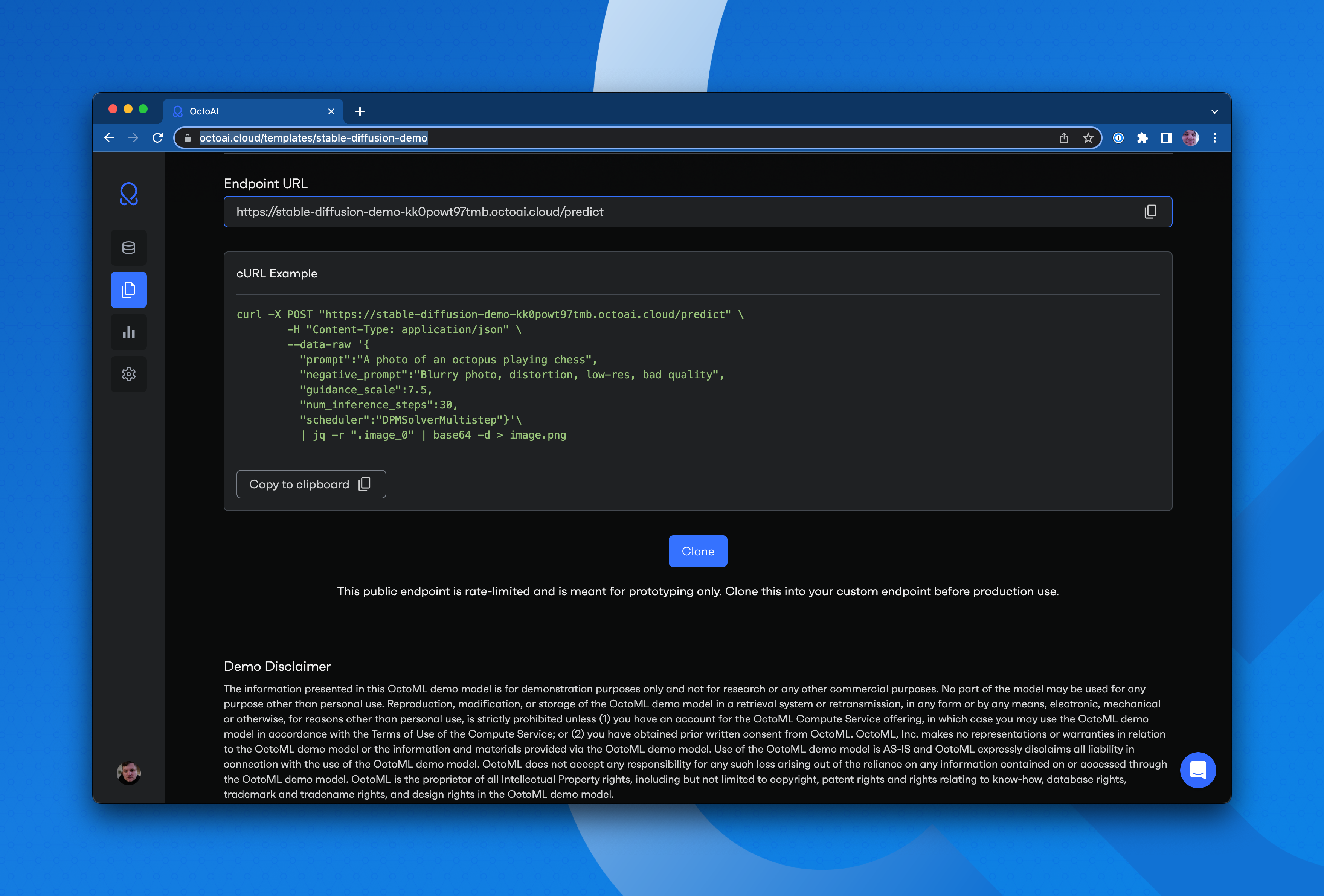Open Chrome three-dot menu
The height and width of the screenshot is (896, 1324).
coord(1215,138)
